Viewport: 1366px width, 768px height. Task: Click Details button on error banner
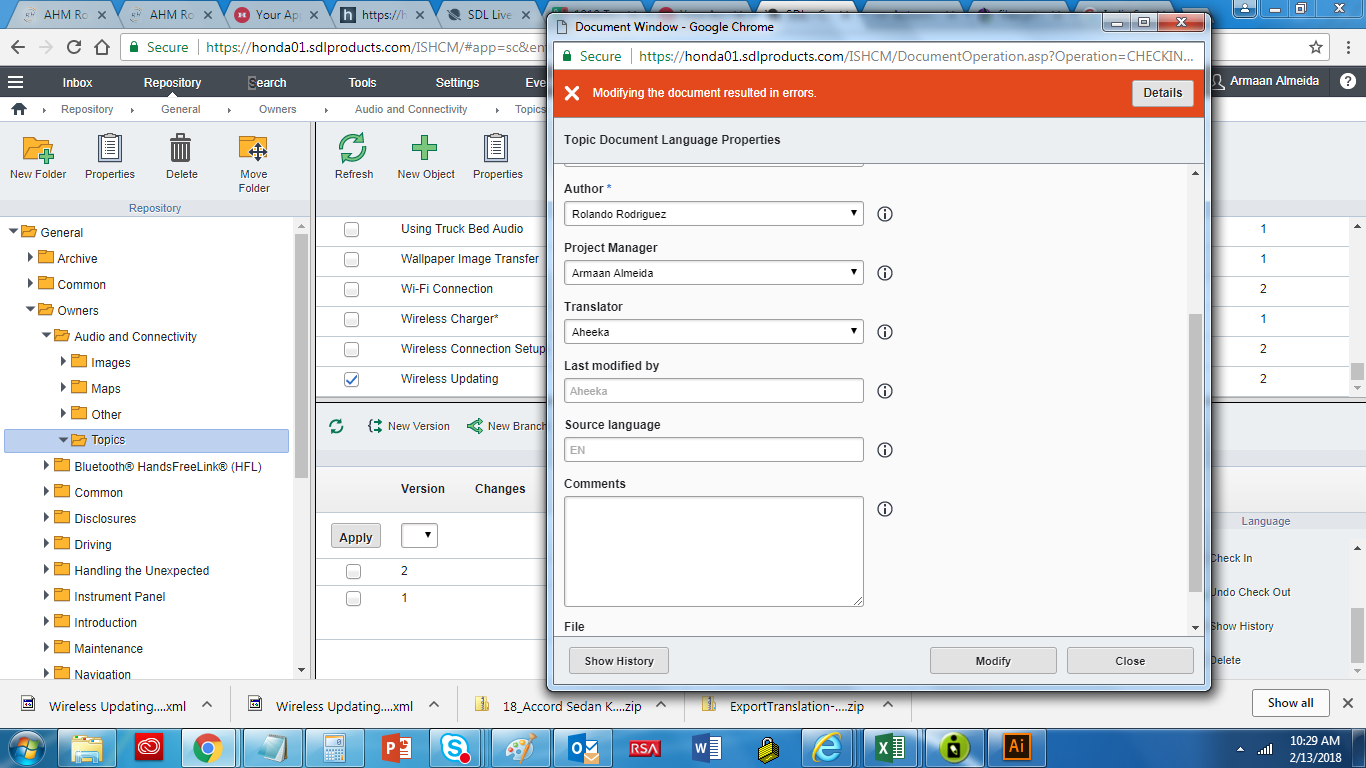[x=1162, y=93]
